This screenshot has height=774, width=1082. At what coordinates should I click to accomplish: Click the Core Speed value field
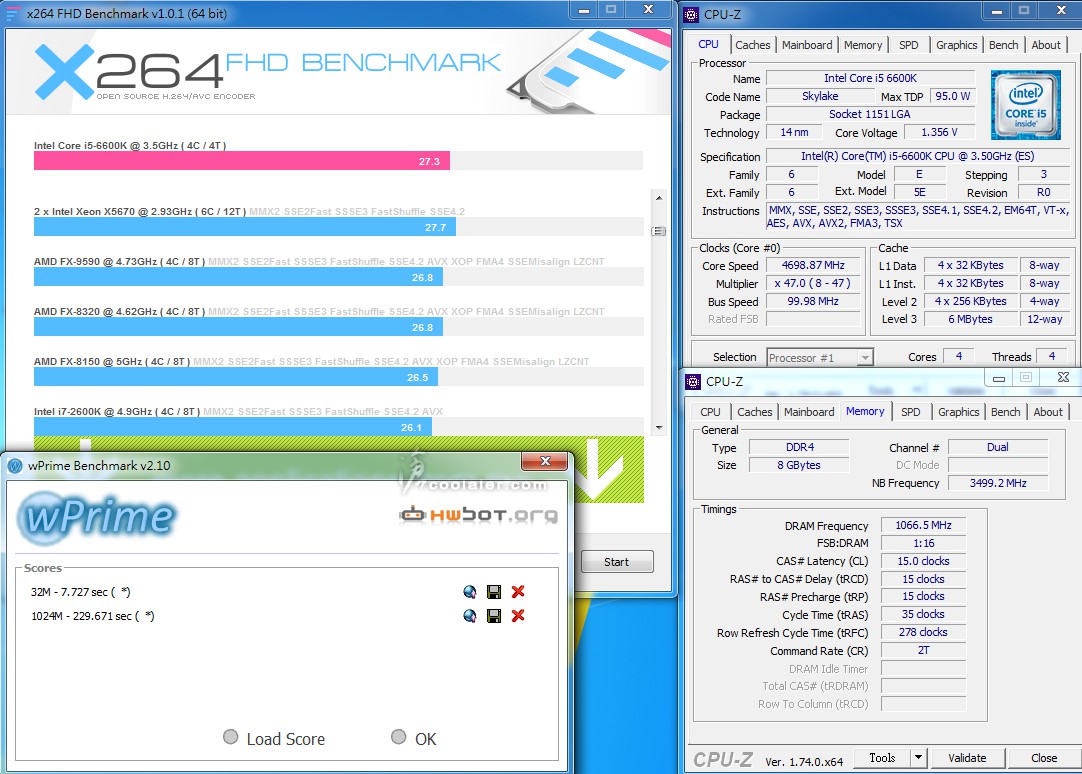[813, 266]
